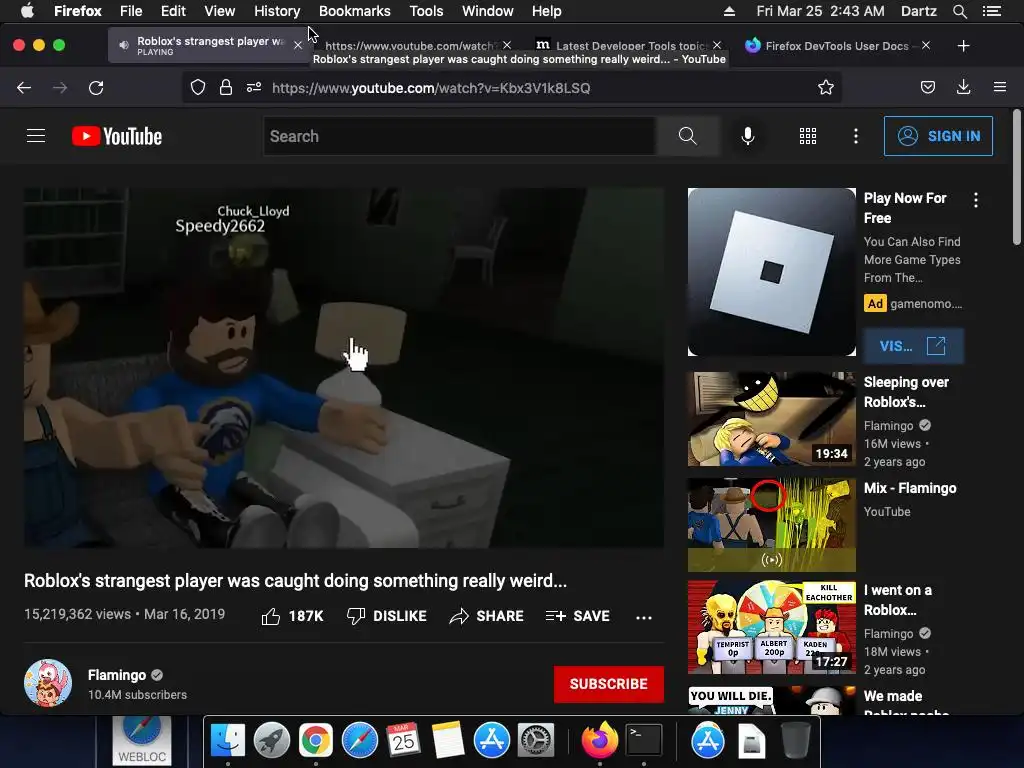Viewport: 1024px width, 768px height.
Task: Open site permissions icon in address bar
Action: point(254,88)
